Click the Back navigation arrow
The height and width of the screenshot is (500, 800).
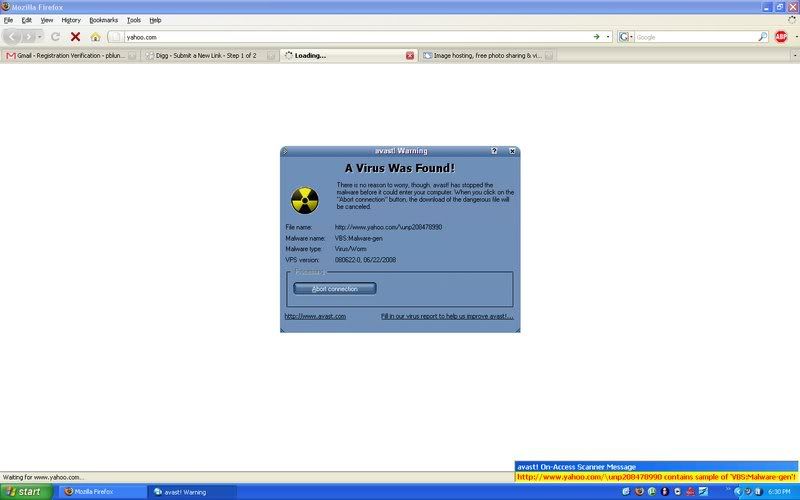click(14, 37)
